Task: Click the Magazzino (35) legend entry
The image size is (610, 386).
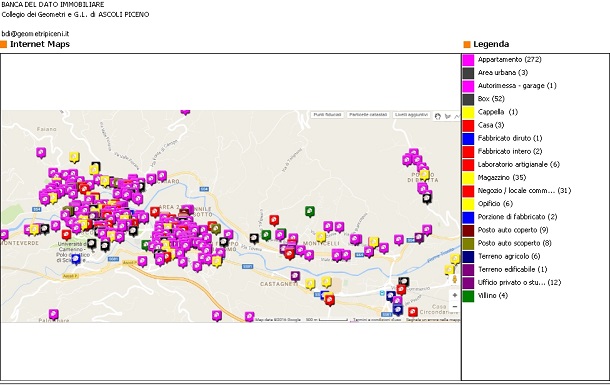Action: [502, 177]
